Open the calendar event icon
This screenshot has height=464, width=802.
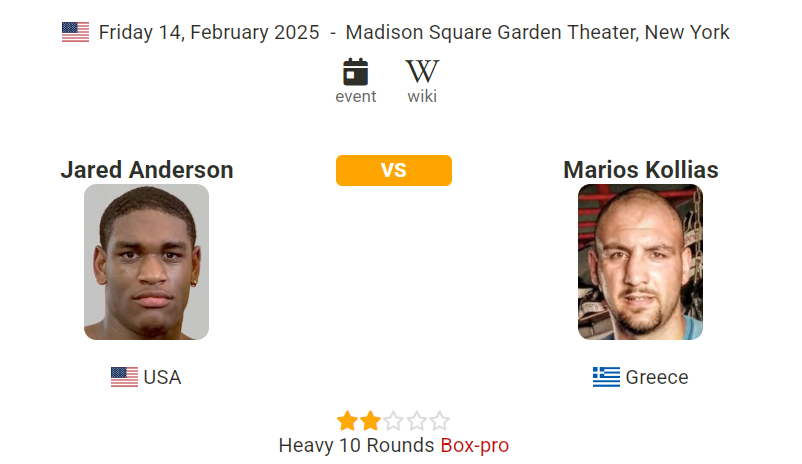click(355, 72)
